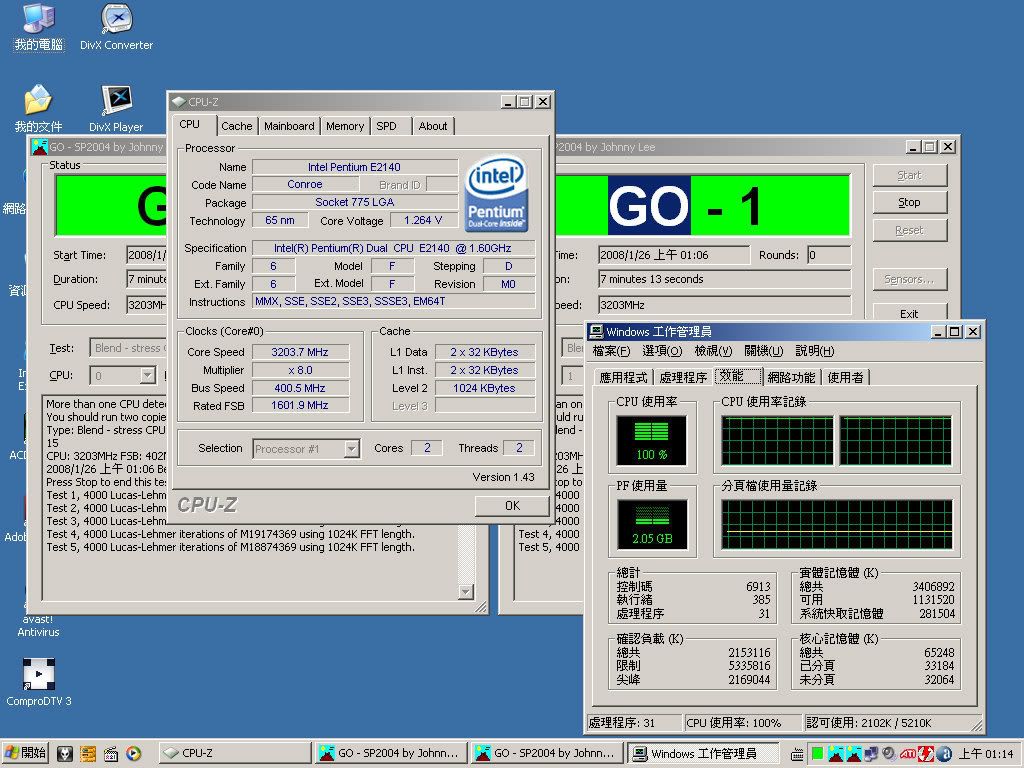Launch Windows Media Player from quick launch
The image size is (1024, 768).
tap(134, 754)
